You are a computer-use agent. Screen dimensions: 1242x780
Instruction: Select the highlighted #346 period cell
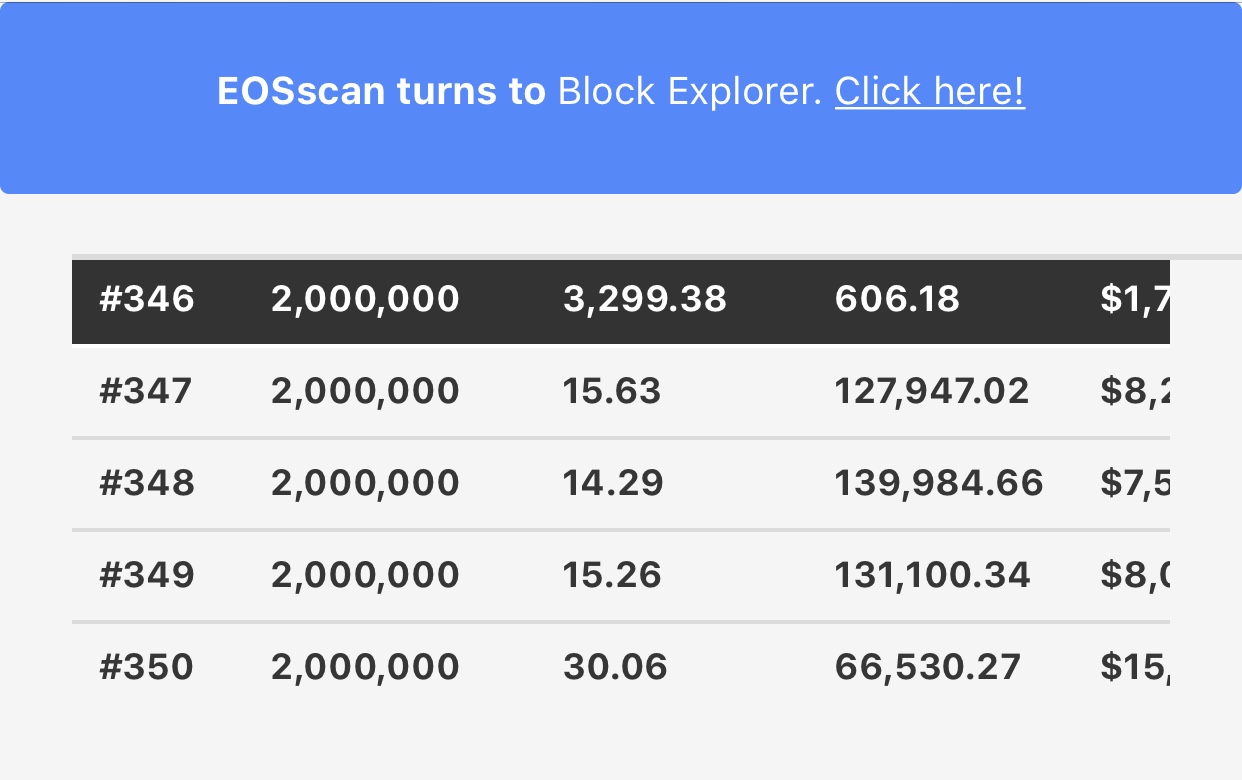[147, 299]
